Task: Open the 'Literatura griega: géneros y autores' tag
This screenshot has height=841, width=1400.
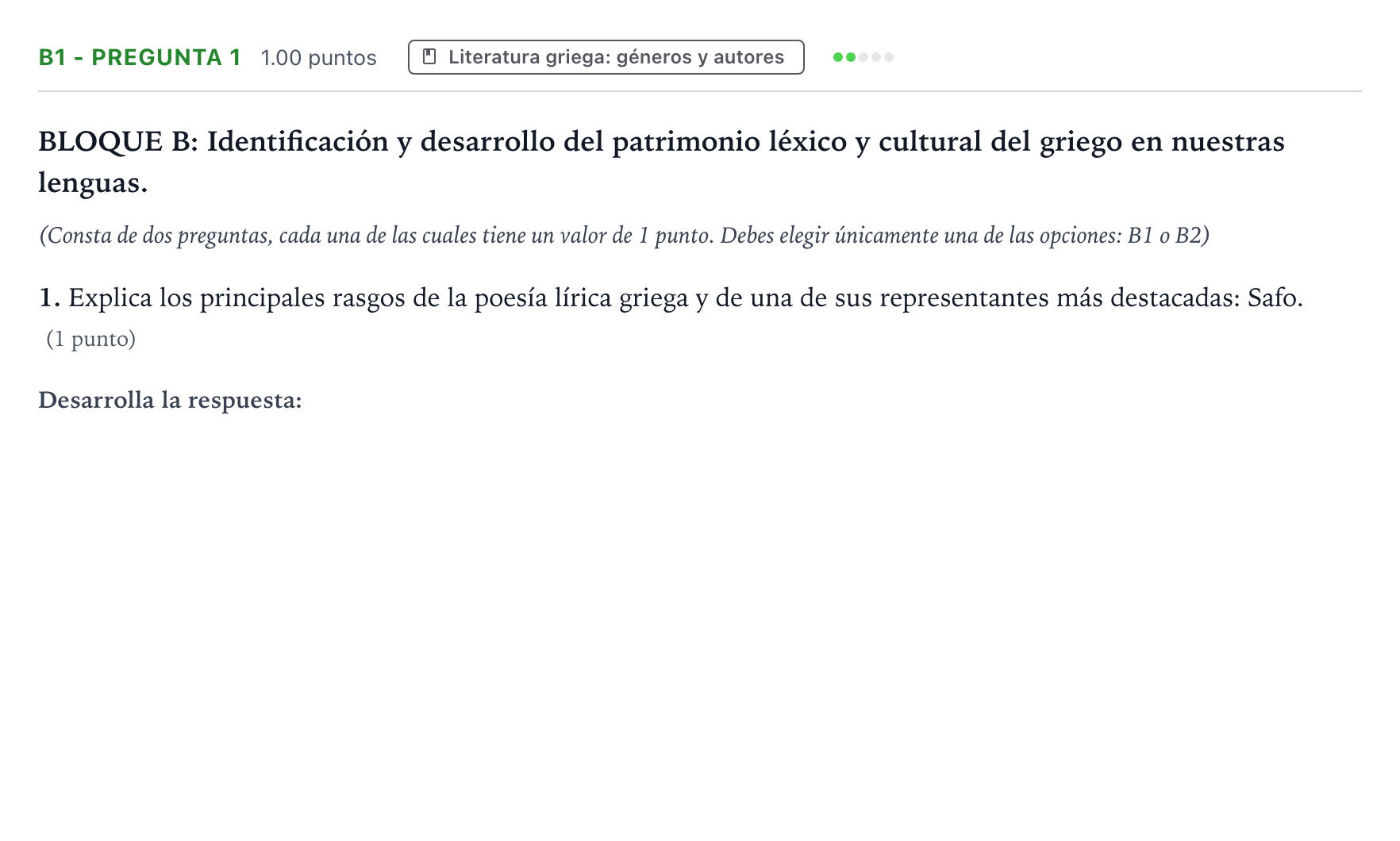Action: click(606, 57)
